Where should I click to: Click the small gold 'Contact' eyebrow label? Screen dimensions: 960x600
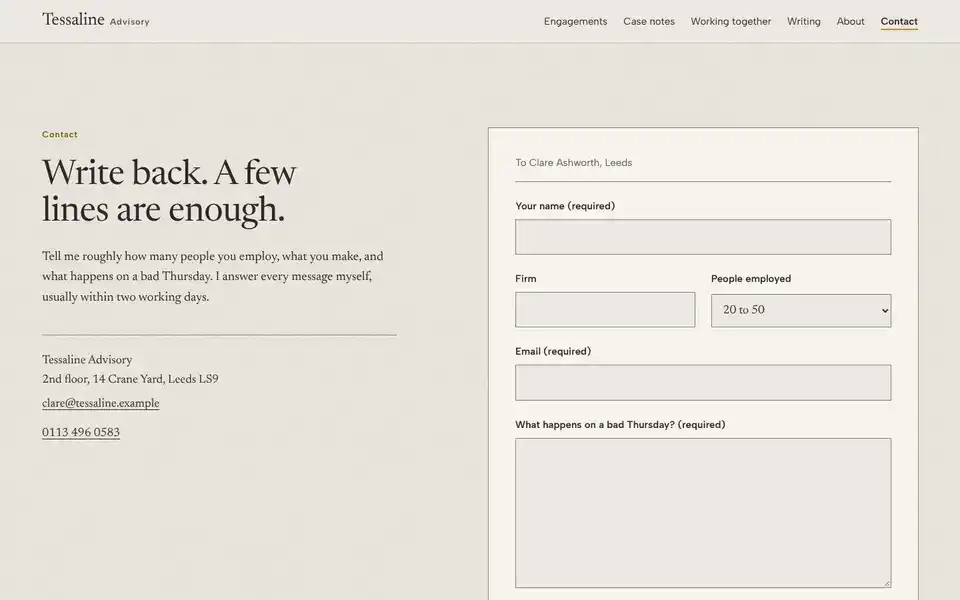coord(59,135)
